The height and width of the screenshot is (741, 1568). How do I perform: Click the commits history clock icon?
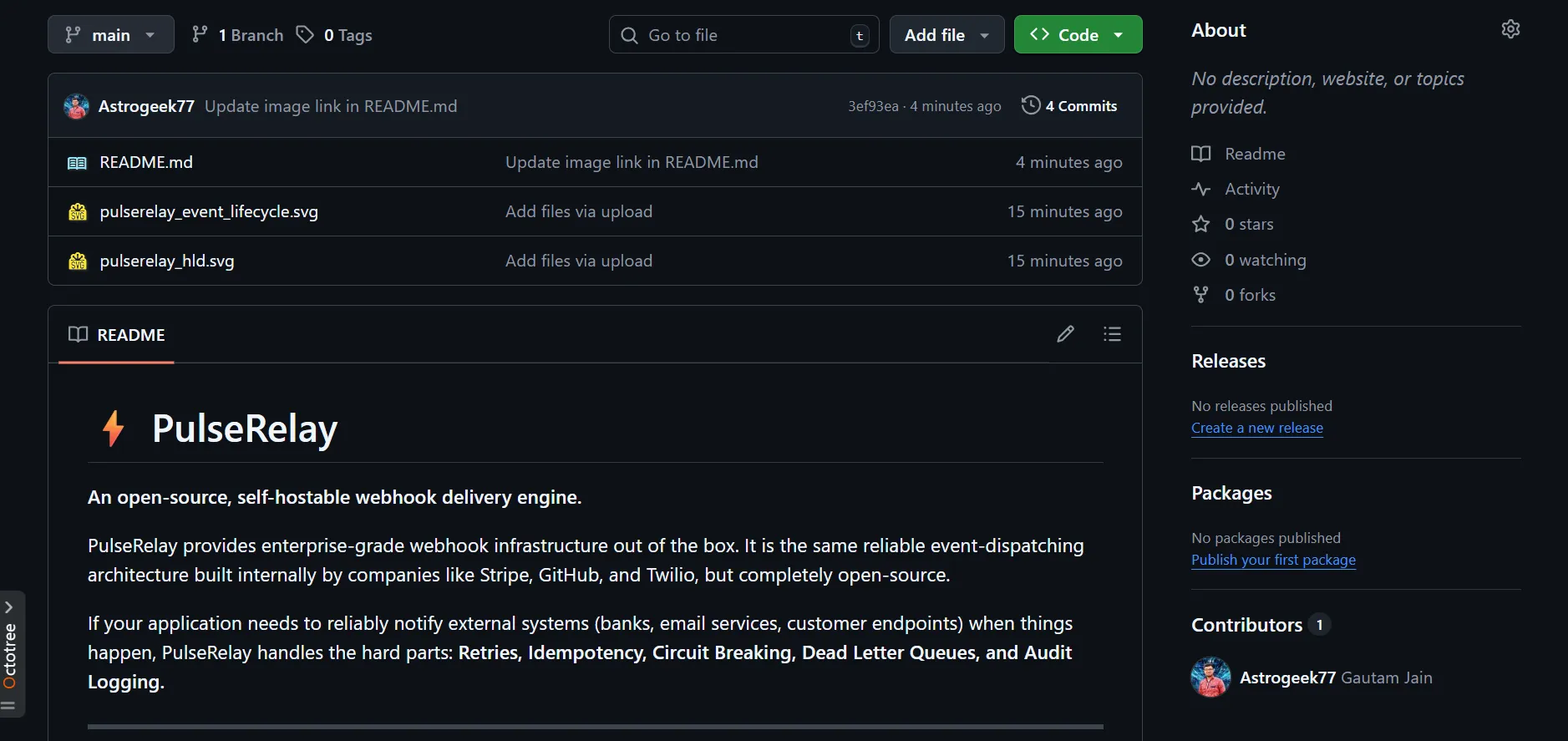tap(1031, 105)
